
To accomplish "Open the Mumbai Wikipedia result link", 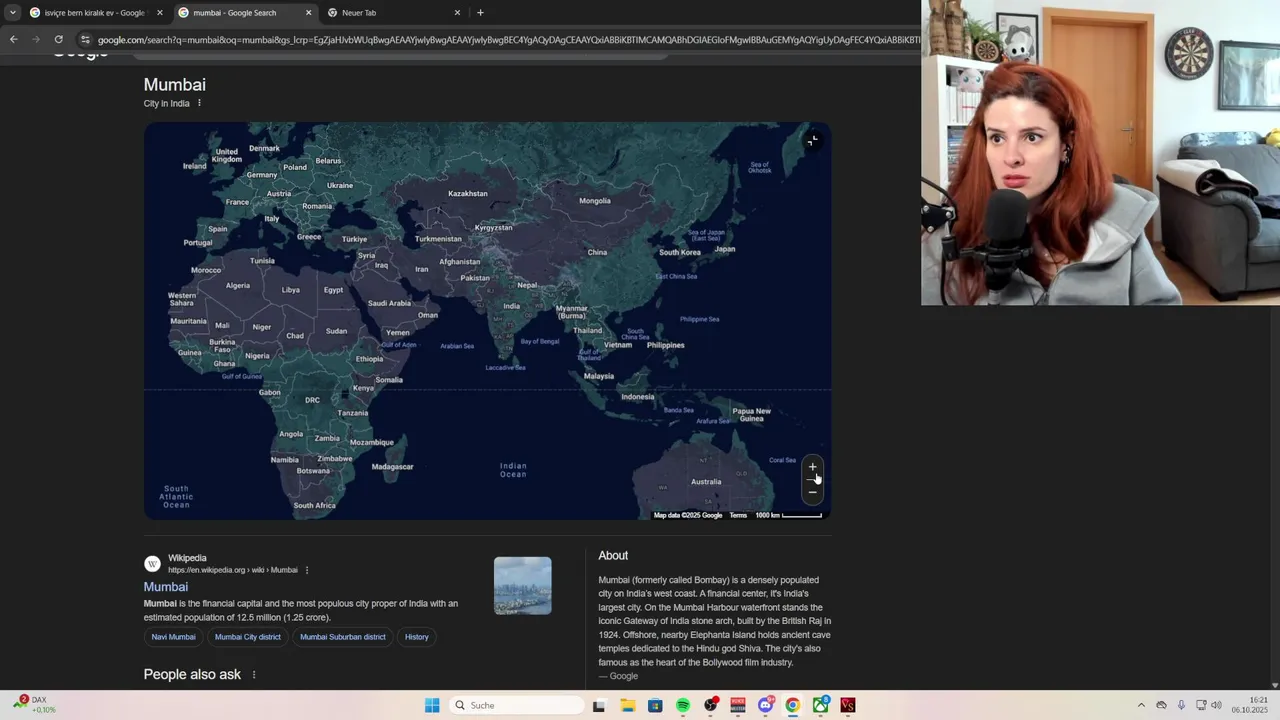I will coord(166,587).
